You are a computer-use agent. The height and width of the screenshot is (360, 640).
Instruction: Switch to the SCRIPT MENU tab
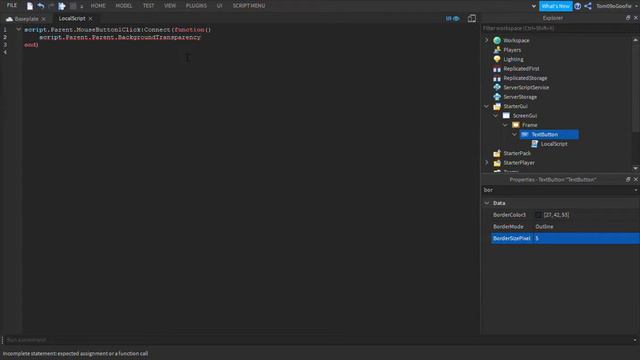pyautogui.click(x=249, y=6)
